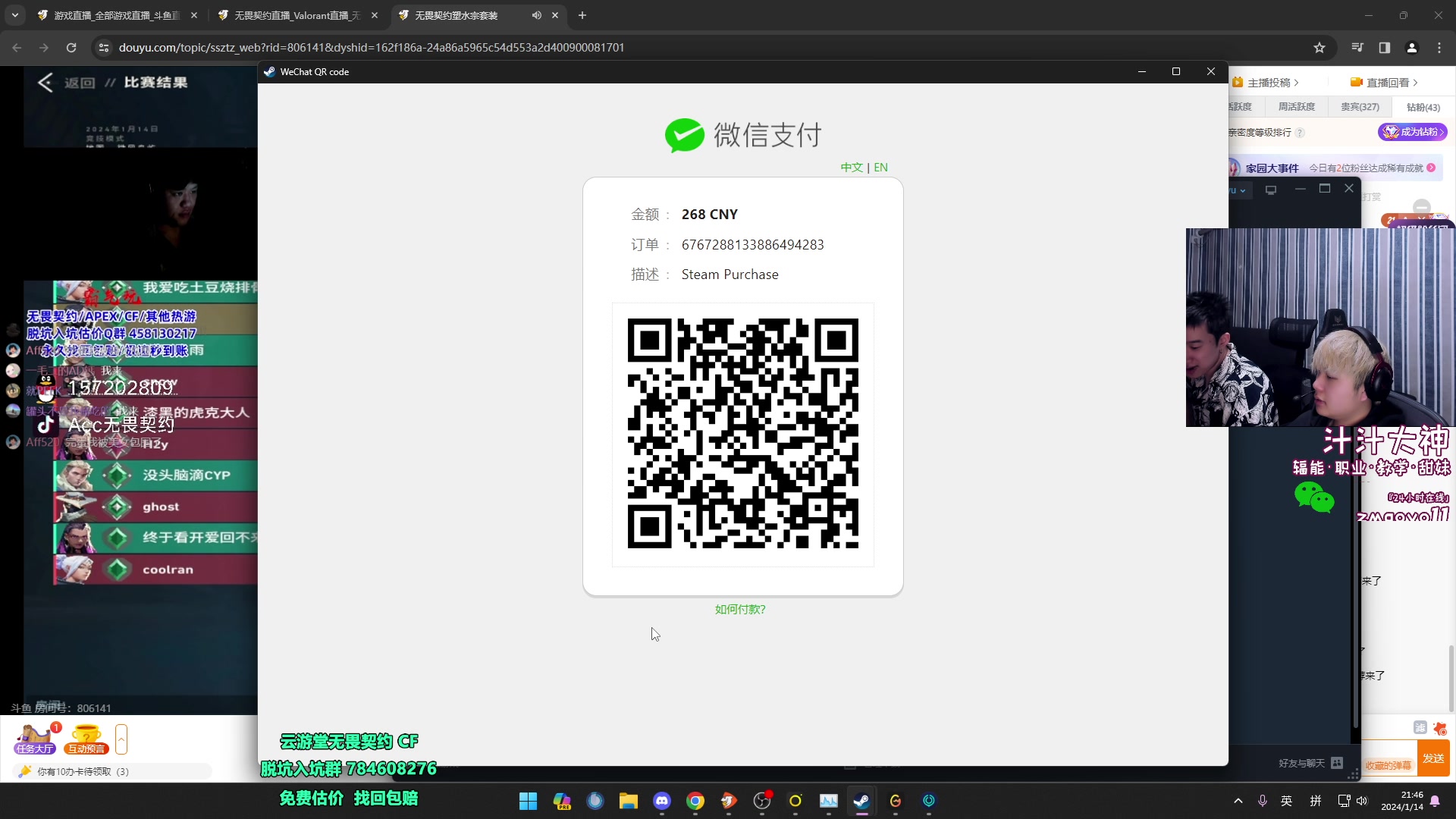Viewport: 1456px width, 819px height.
Task: Open OBS Studio from taskbar
Action: (762, 801)
